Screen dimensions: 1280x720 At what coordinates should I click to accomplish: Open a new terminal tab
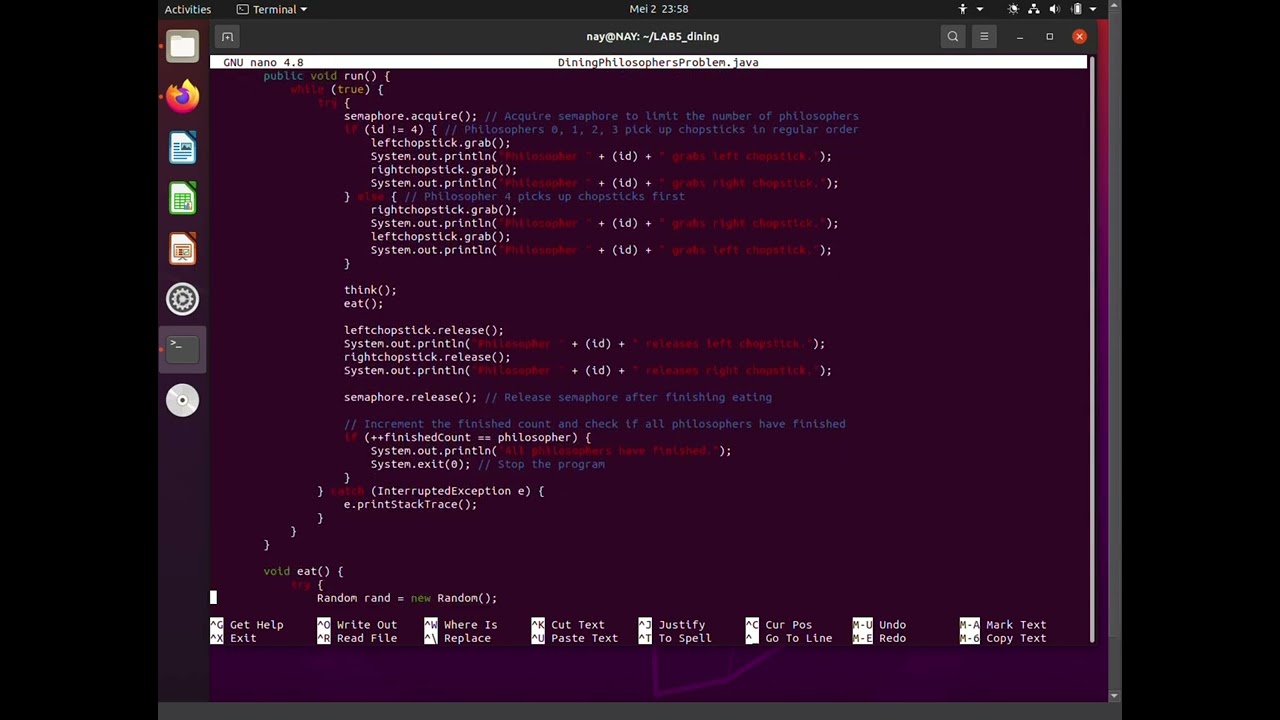(227, 37)
